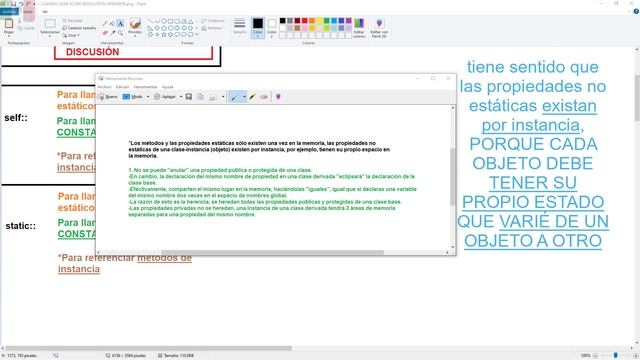This screenshot has width=640, height=360.
Task: Click the Paint Help question mark icon
Action: tap(636, 11)
